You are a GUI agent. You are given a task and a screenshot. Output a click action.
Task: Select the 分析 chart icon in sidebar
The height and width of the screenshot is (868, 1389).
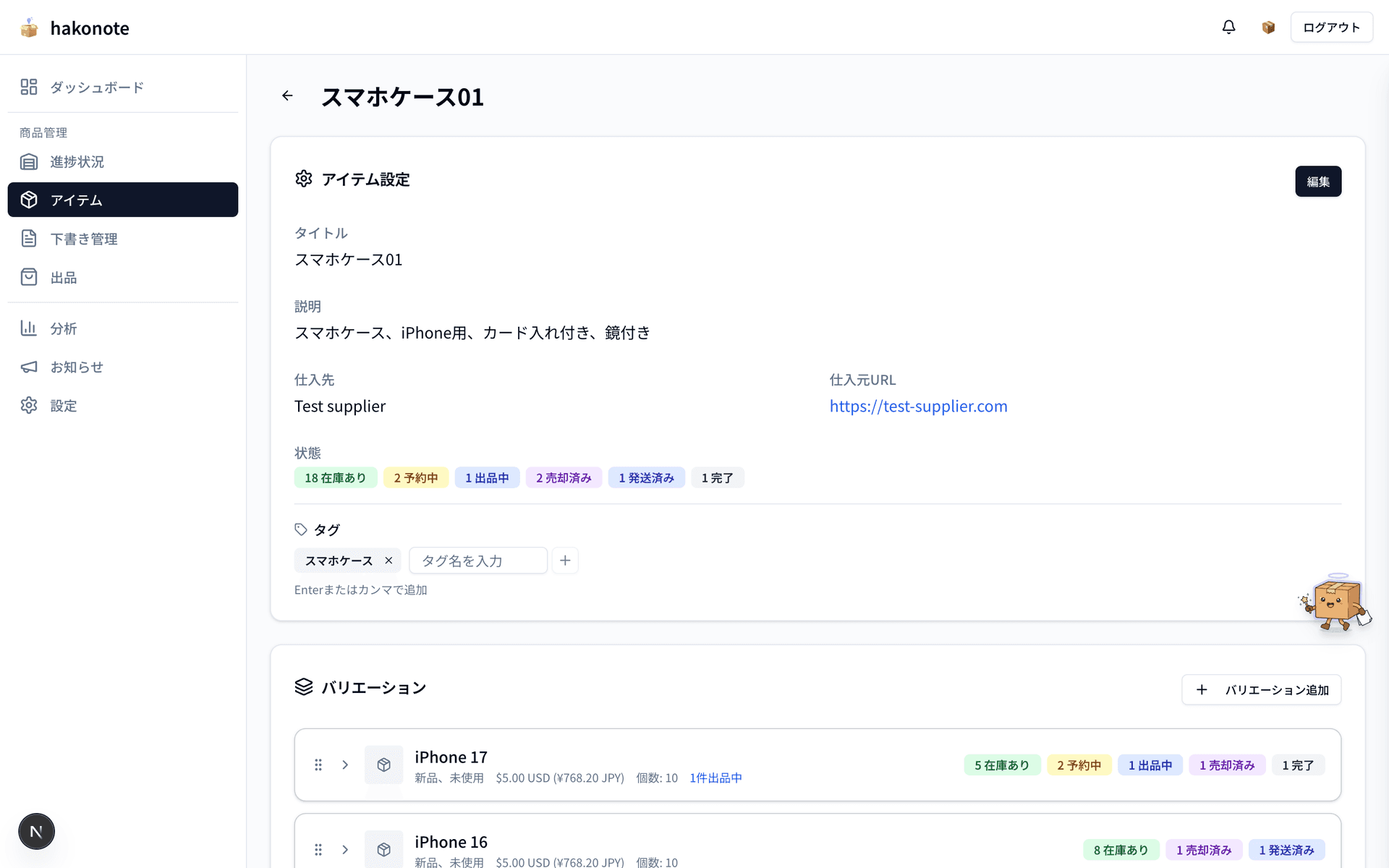(29, 328)
